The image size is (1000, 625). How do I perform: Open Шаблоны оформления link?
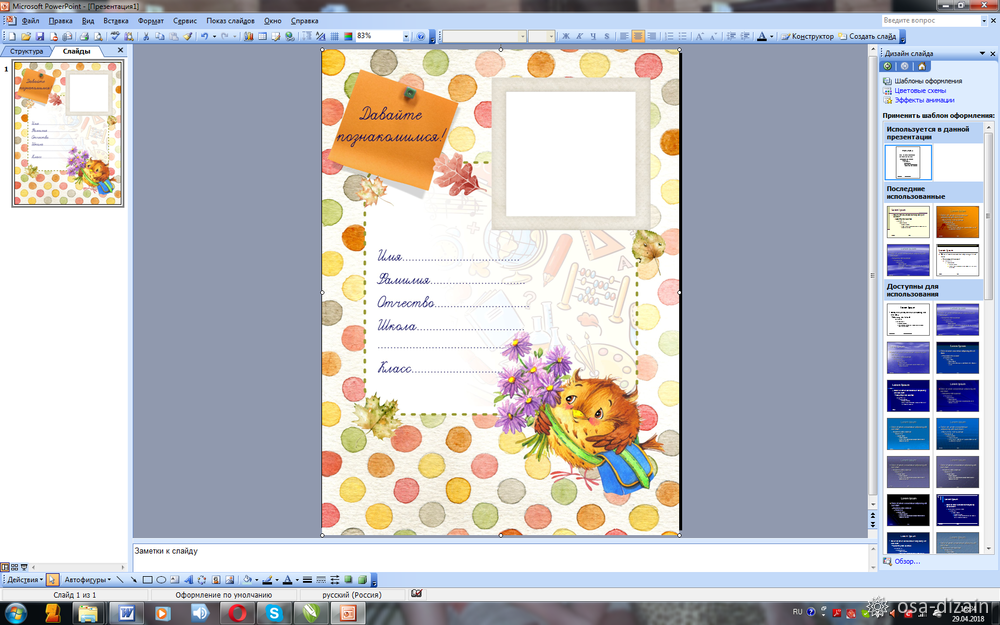coord(928,81)
